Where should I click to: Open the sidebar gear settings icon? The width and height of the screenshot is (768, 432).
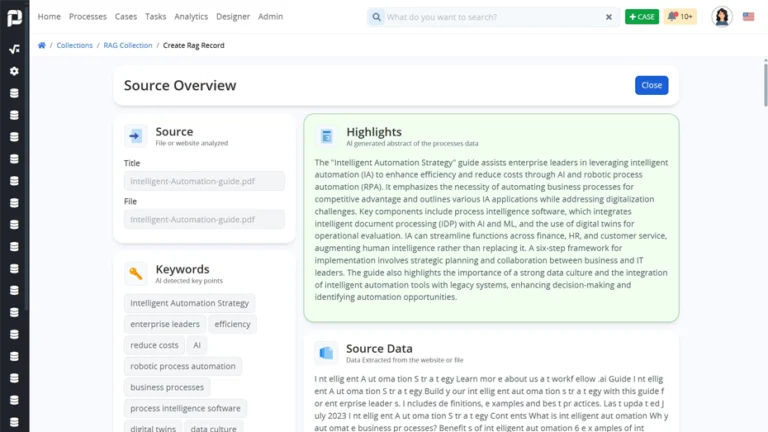click(14, 71)
